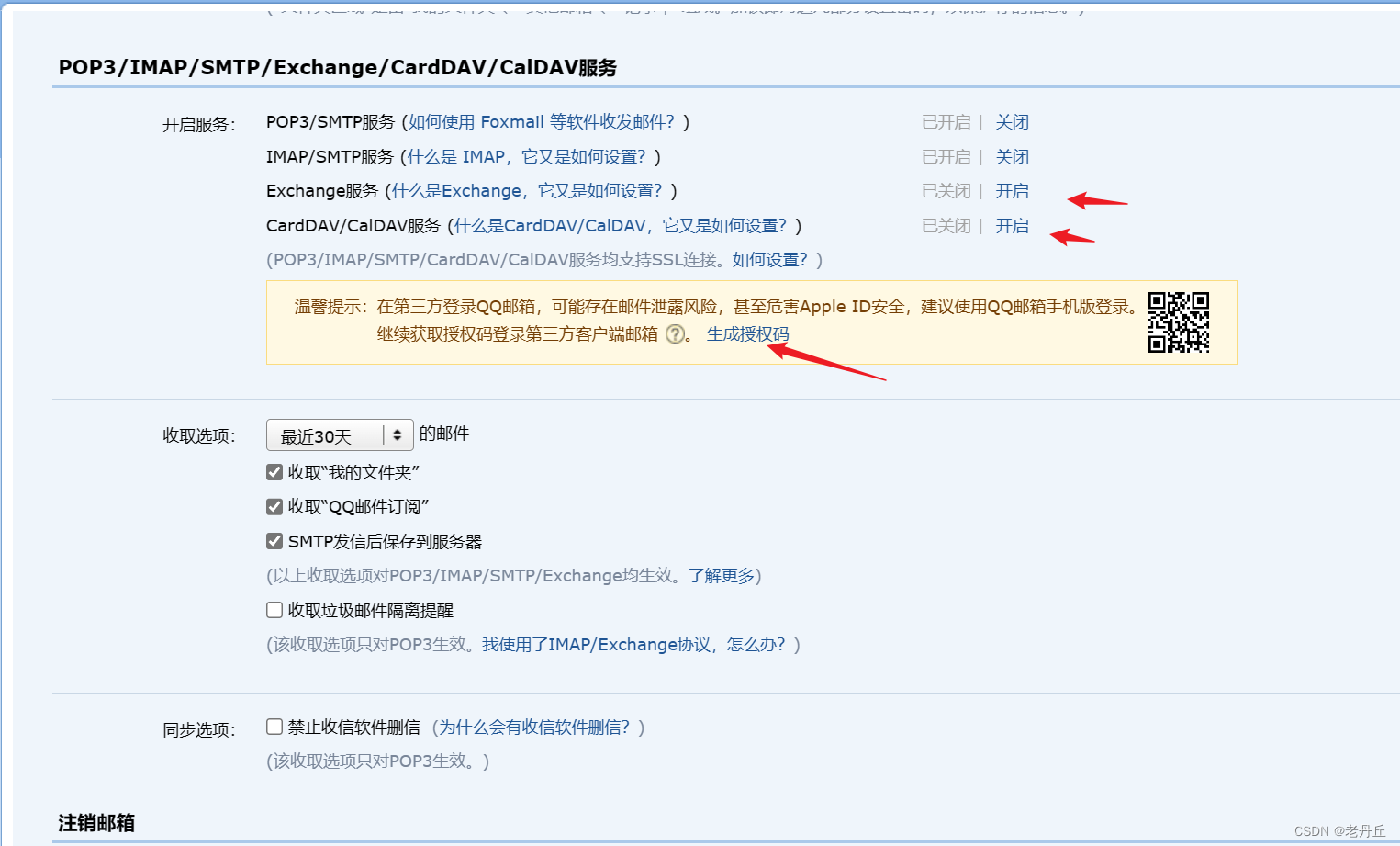Screen dimensions: 1400x846
Task: Click 关闭 for POP3/SMTP服务
Action: pyautogui.click(x=1013, y=122)
